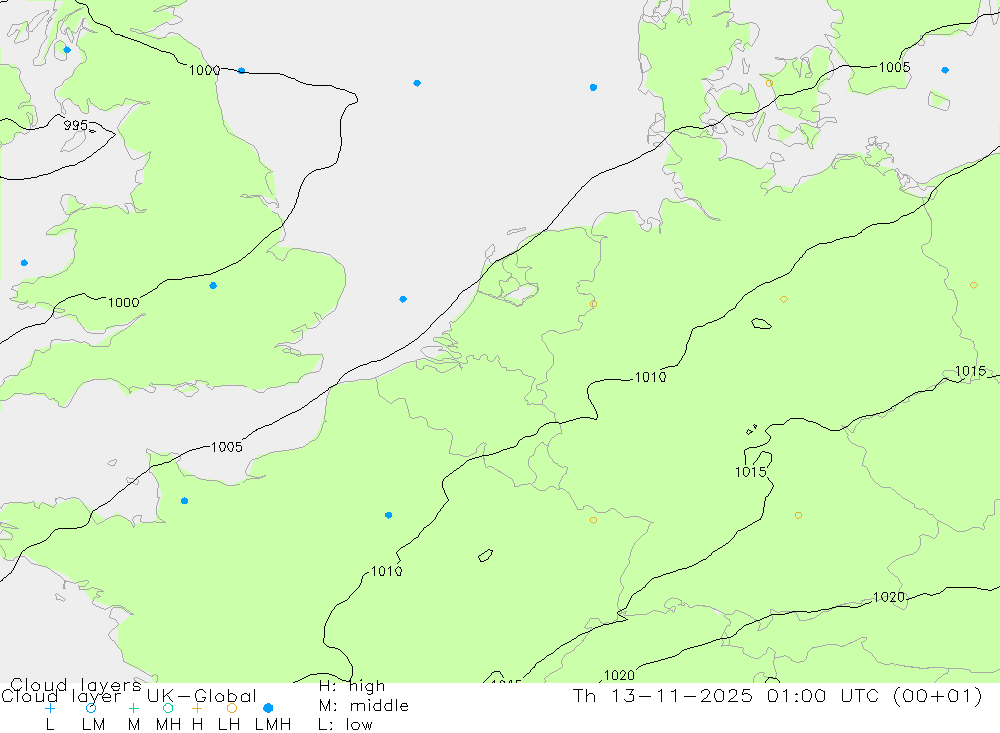The height and width of the screenshot is (733, 1000).
Task: Click the blue plus L legend symbol
Action: [50, 708]
